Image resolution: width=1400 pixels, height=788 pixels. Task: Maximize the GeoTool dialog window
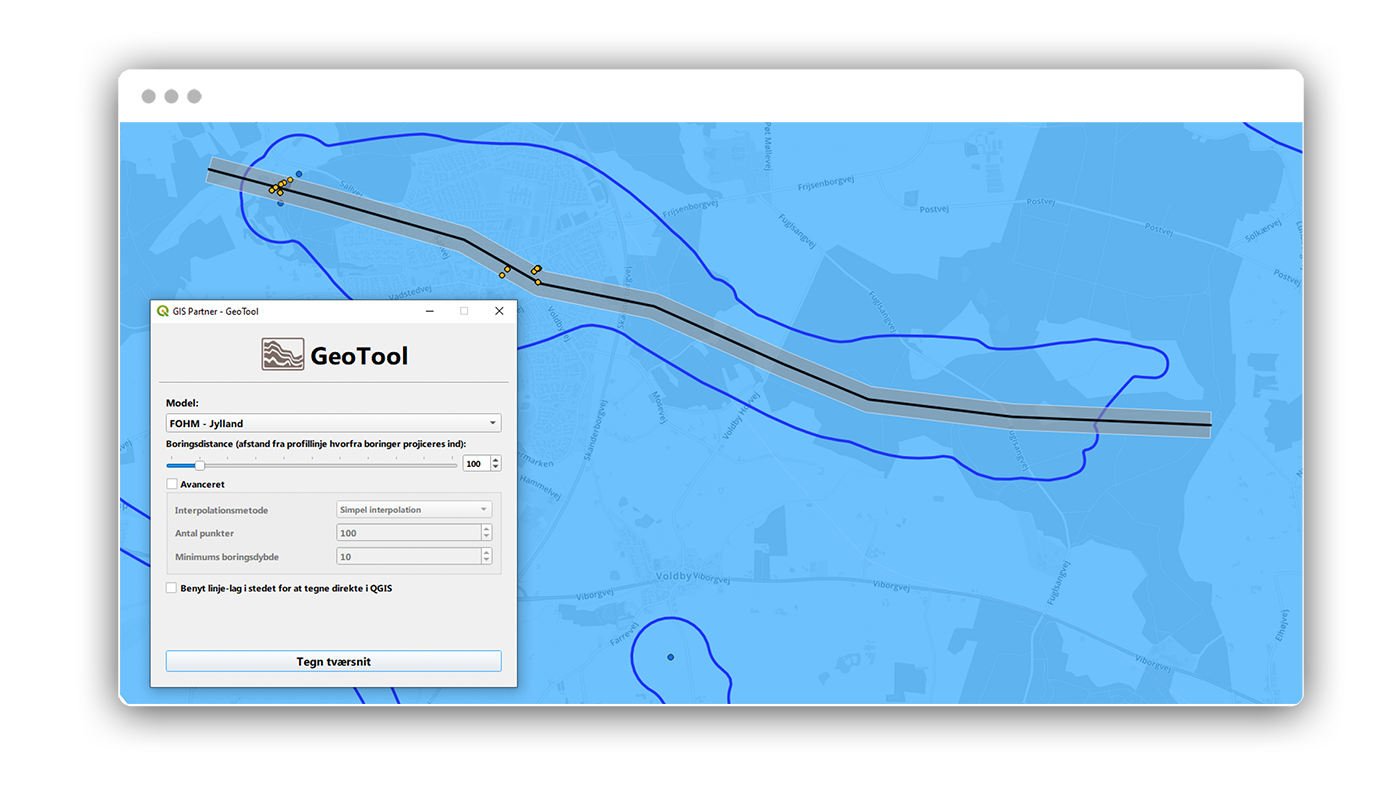click(x=464, y=311)
